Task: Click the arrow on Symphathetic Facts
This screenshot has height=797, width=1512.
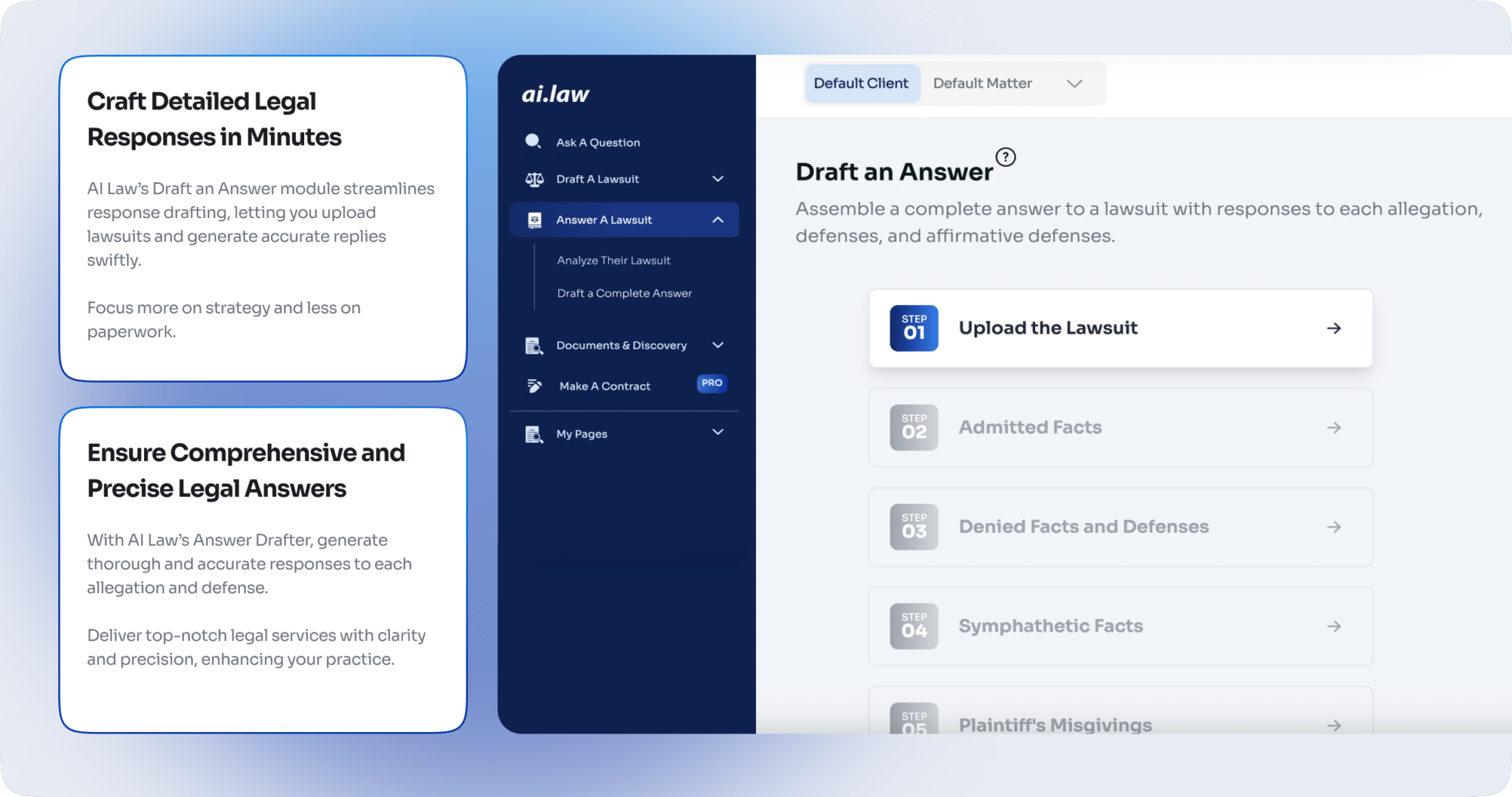Action: point(1333,626)
